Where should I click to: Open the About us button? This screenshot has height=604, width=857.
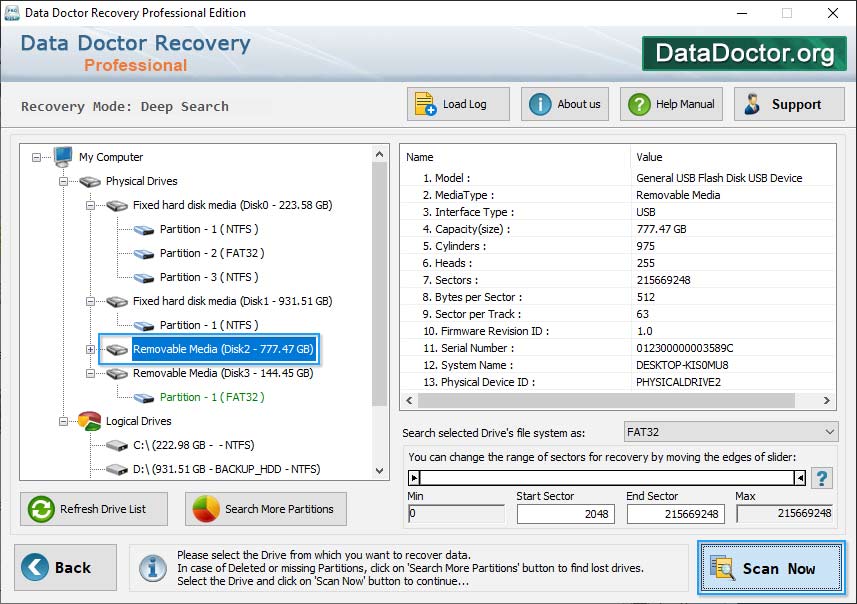pyautogui.click(x=565, y=104)
